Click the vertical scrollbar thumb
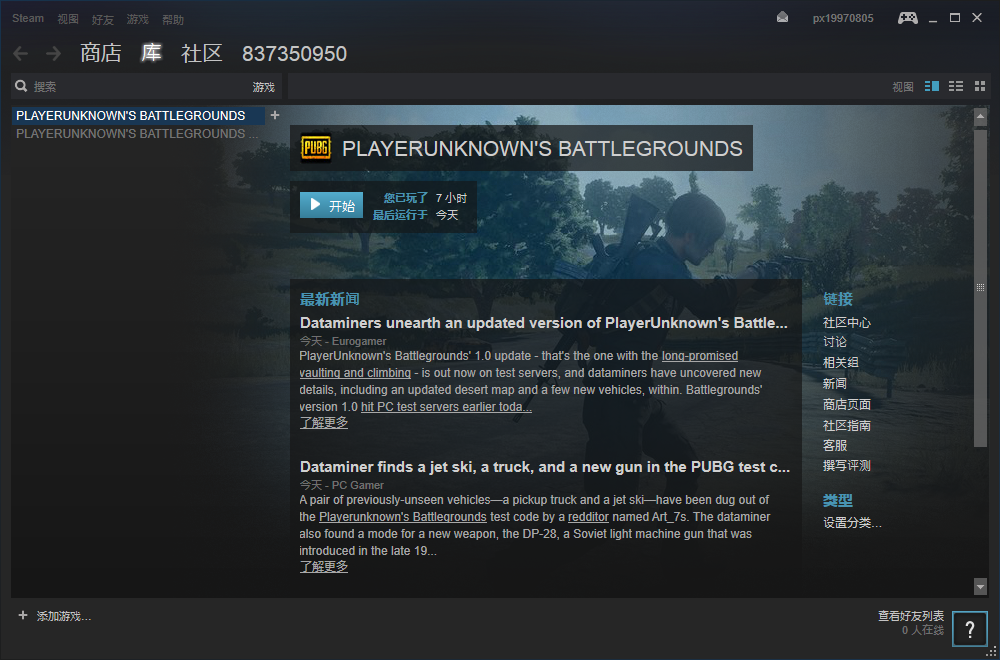 [980, 287]
